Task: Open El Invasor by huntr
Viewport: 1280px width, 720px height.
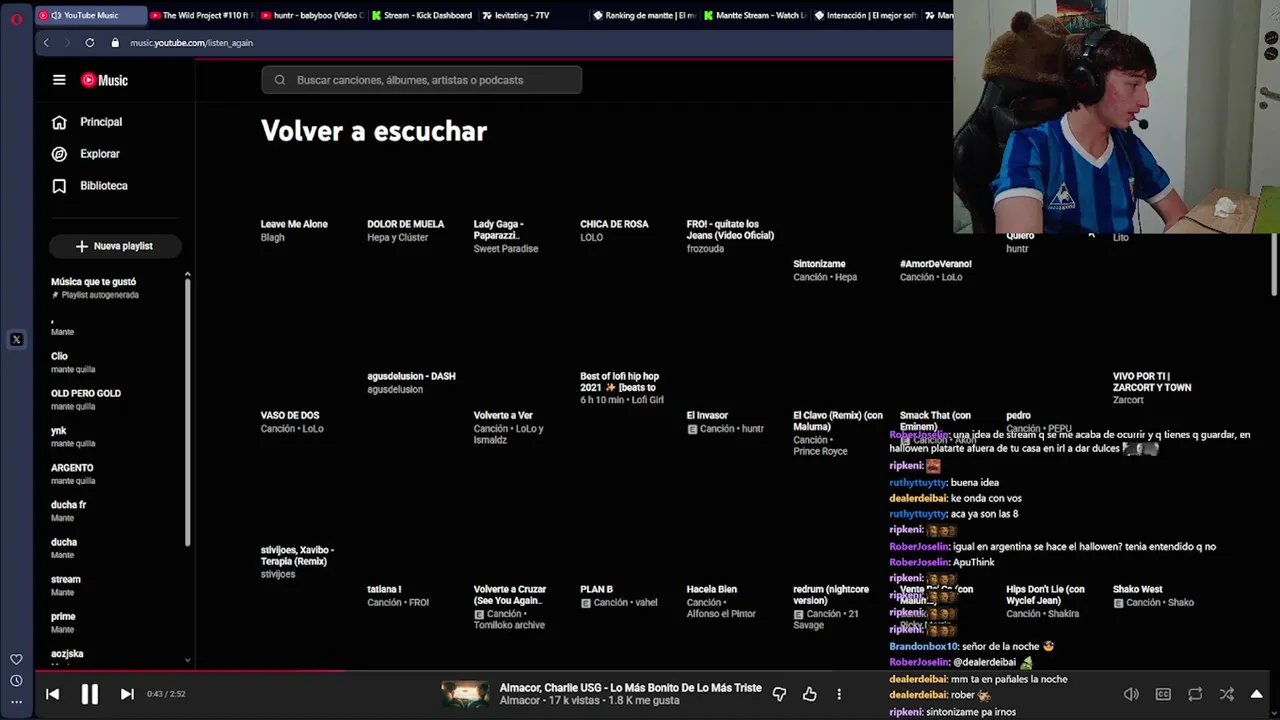Action: 707,415
